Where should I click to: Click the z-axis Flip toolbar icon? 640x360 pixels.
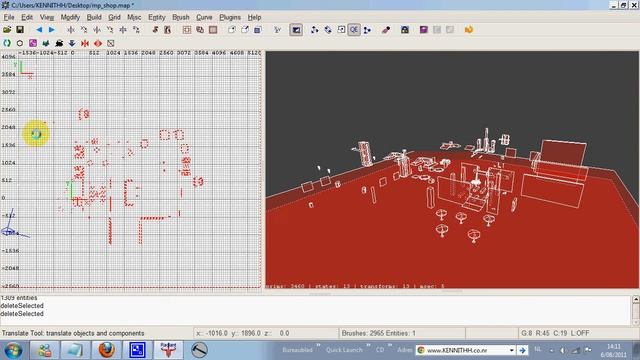pos(123,30)
